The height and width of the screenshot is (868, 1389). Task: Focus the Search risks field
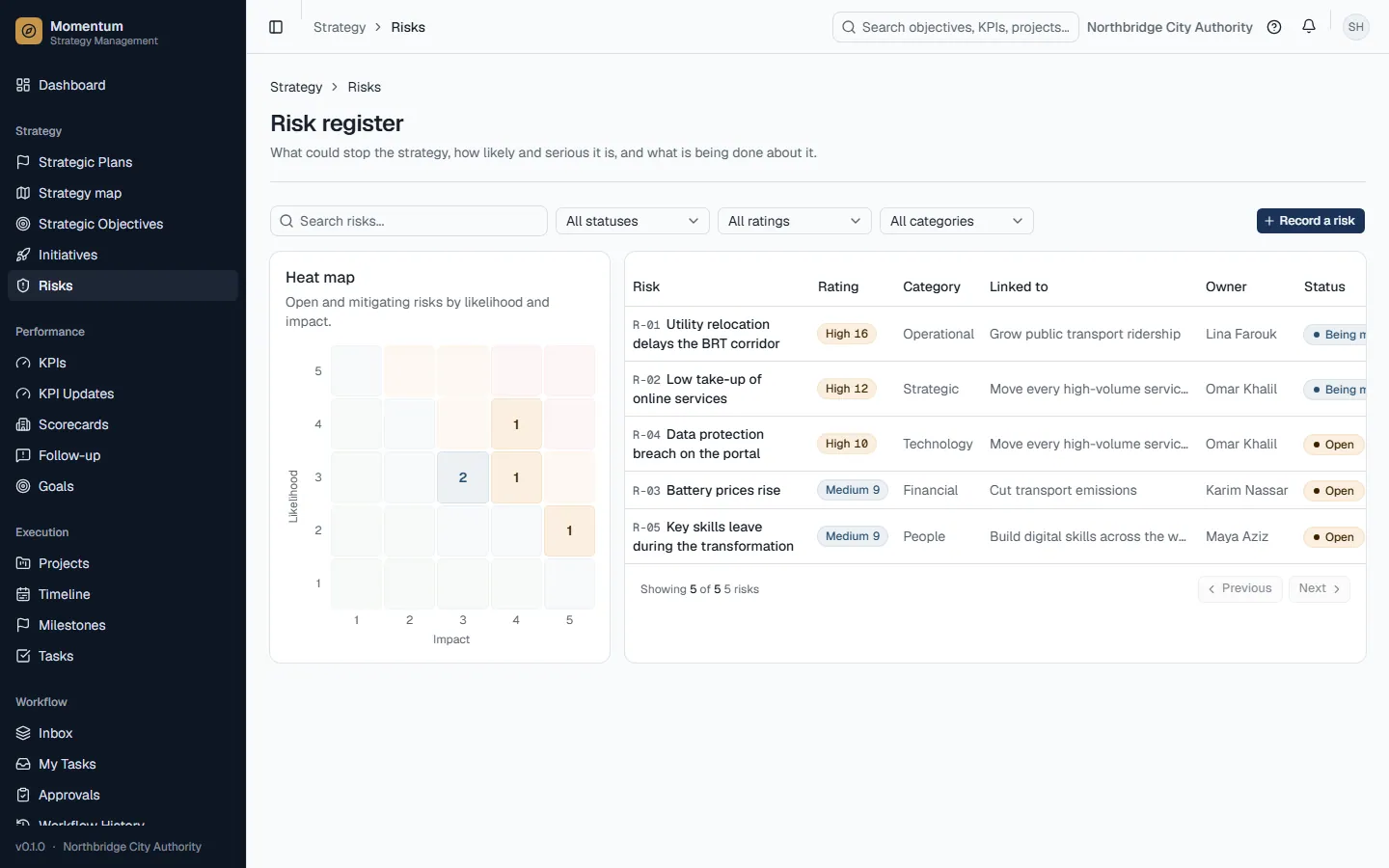tap(409, 221)
